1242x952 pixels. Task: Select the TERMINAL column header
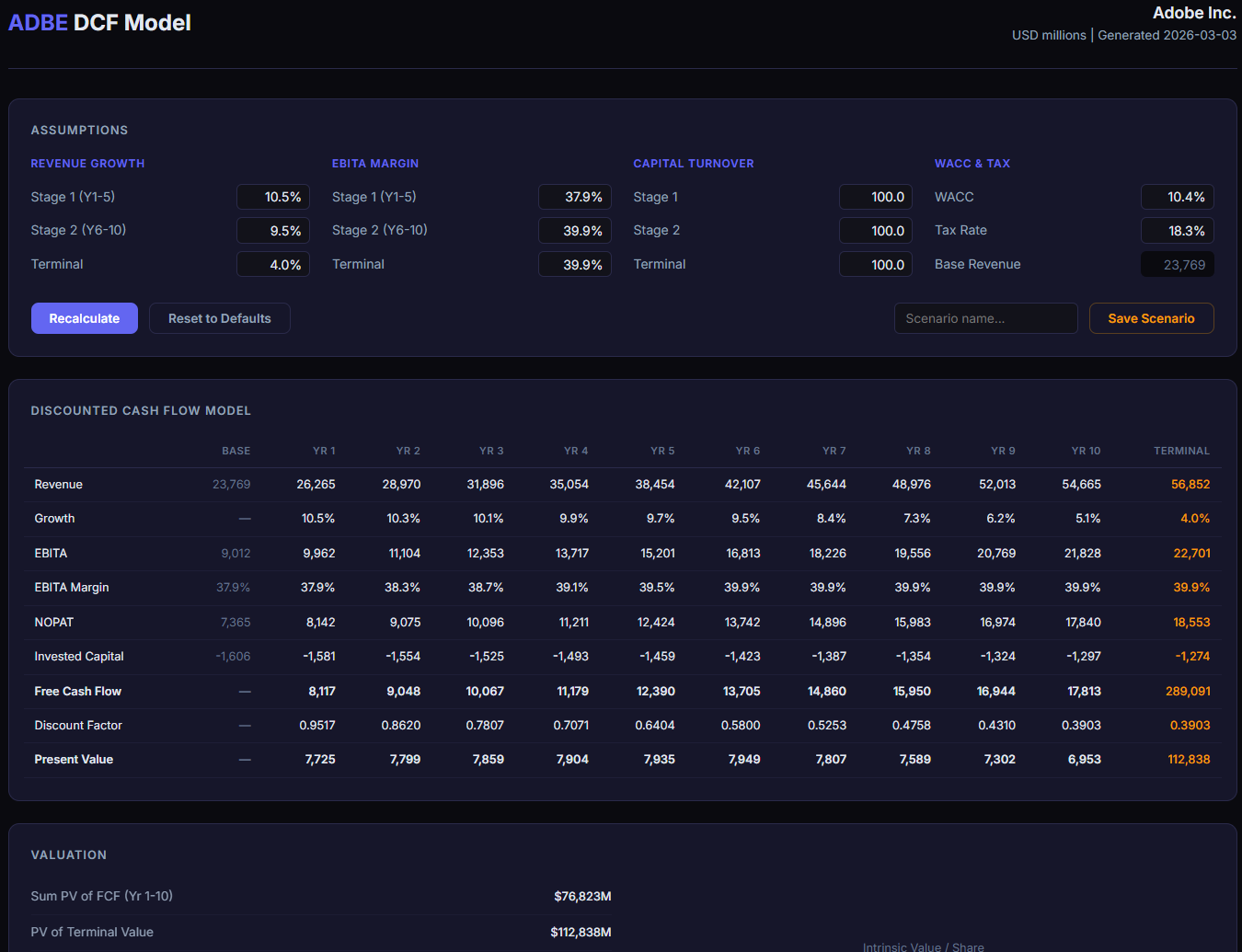tap(1181, 451)
